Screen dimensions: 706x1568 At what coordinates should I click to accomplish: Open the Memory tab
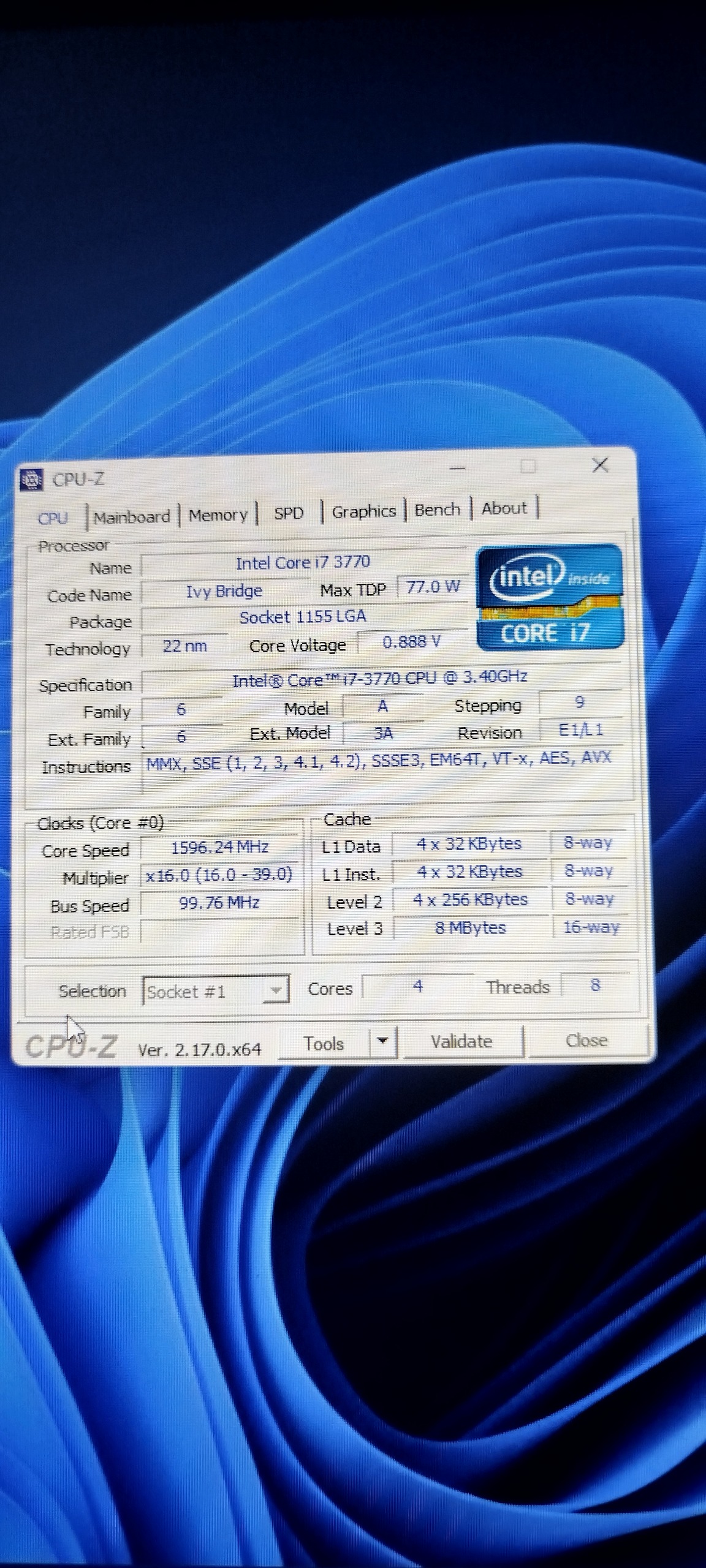[218, 515]
